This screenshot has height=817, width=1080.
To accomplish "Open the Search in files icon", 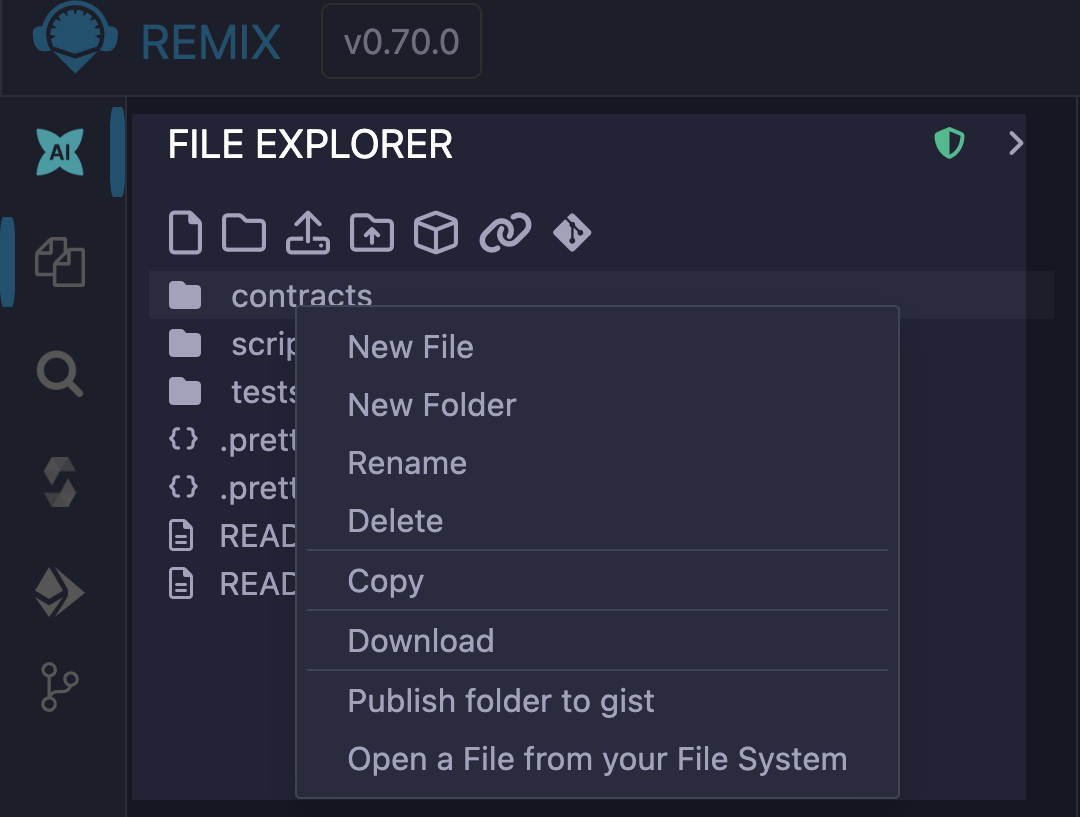I will 60,374.
